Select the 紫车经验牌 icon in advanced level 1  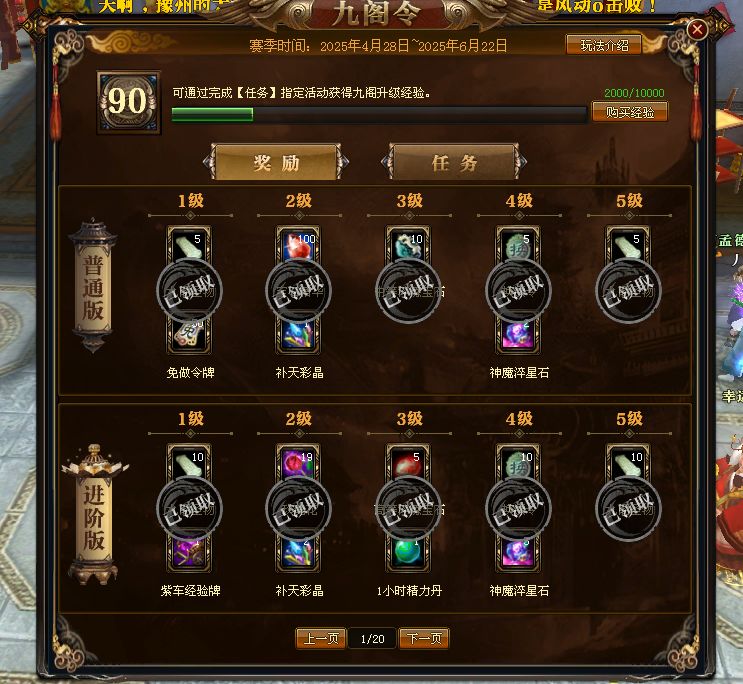click(190, 554)
